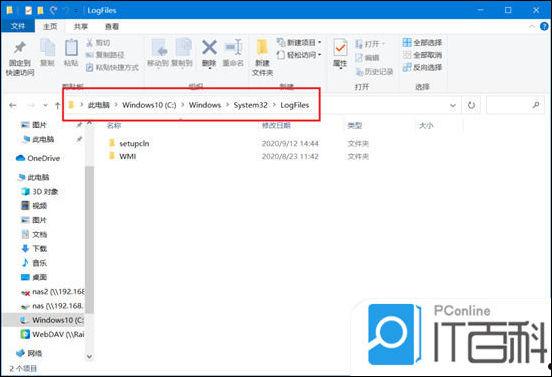Click sidebar scrollbar down arrow
This screenshot has height=377, width=552.
click(x=89, y=356)
